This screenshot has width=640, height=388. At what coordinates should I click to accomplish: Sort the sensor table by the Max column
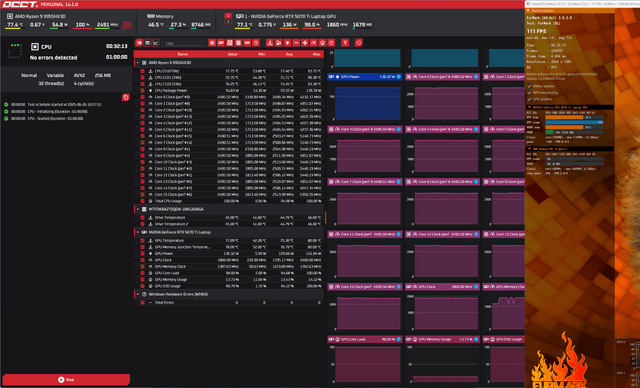coord(316,54)
